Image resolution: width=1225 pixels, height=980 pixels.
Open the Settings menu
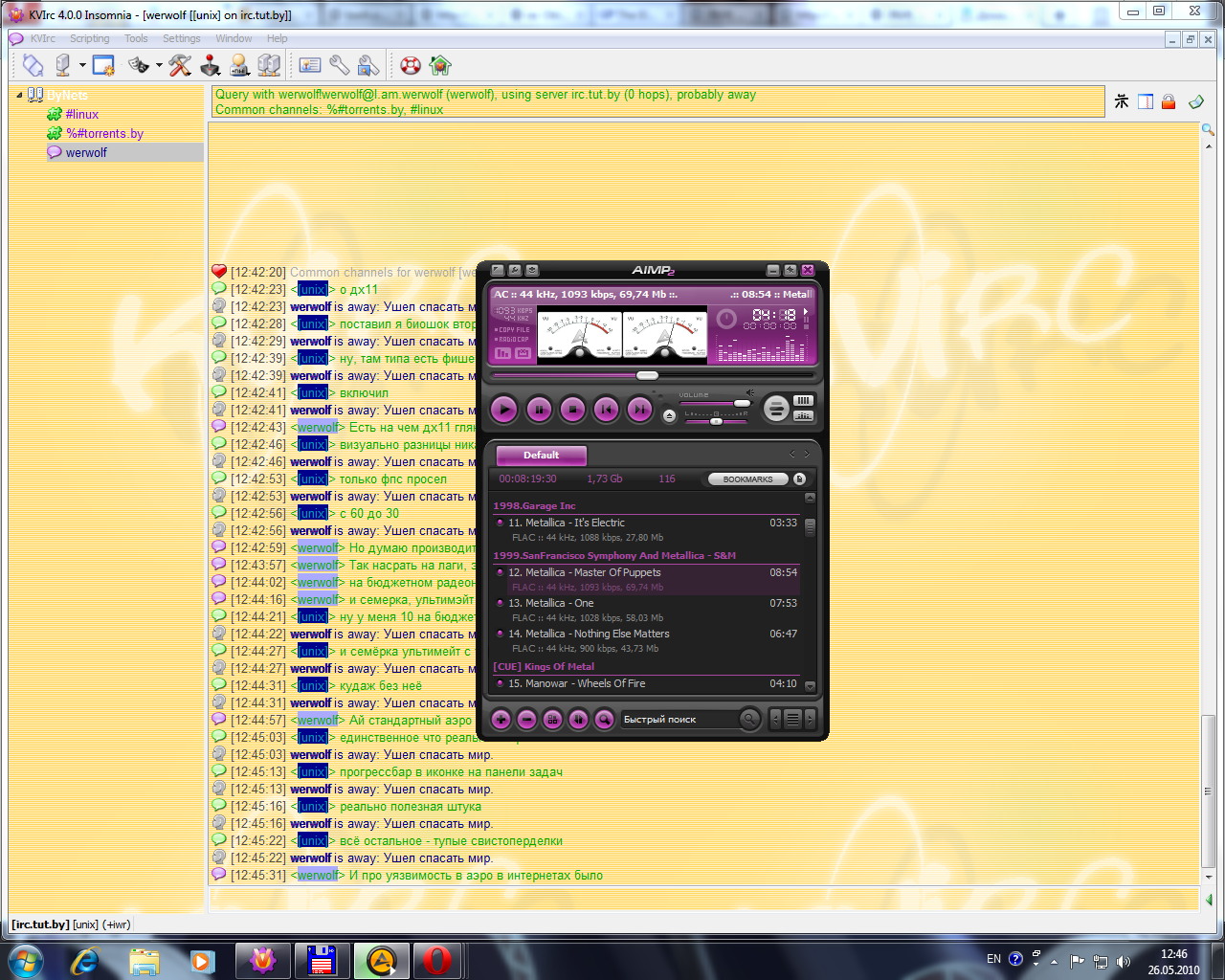182,38
